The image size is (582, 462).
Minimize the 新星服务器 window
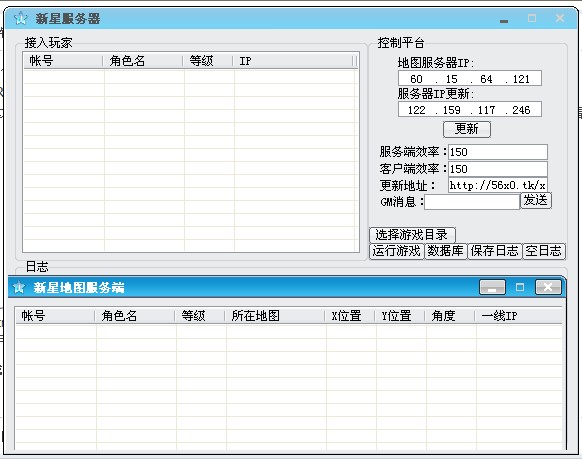pyautogui.click(x=504, y=20)
